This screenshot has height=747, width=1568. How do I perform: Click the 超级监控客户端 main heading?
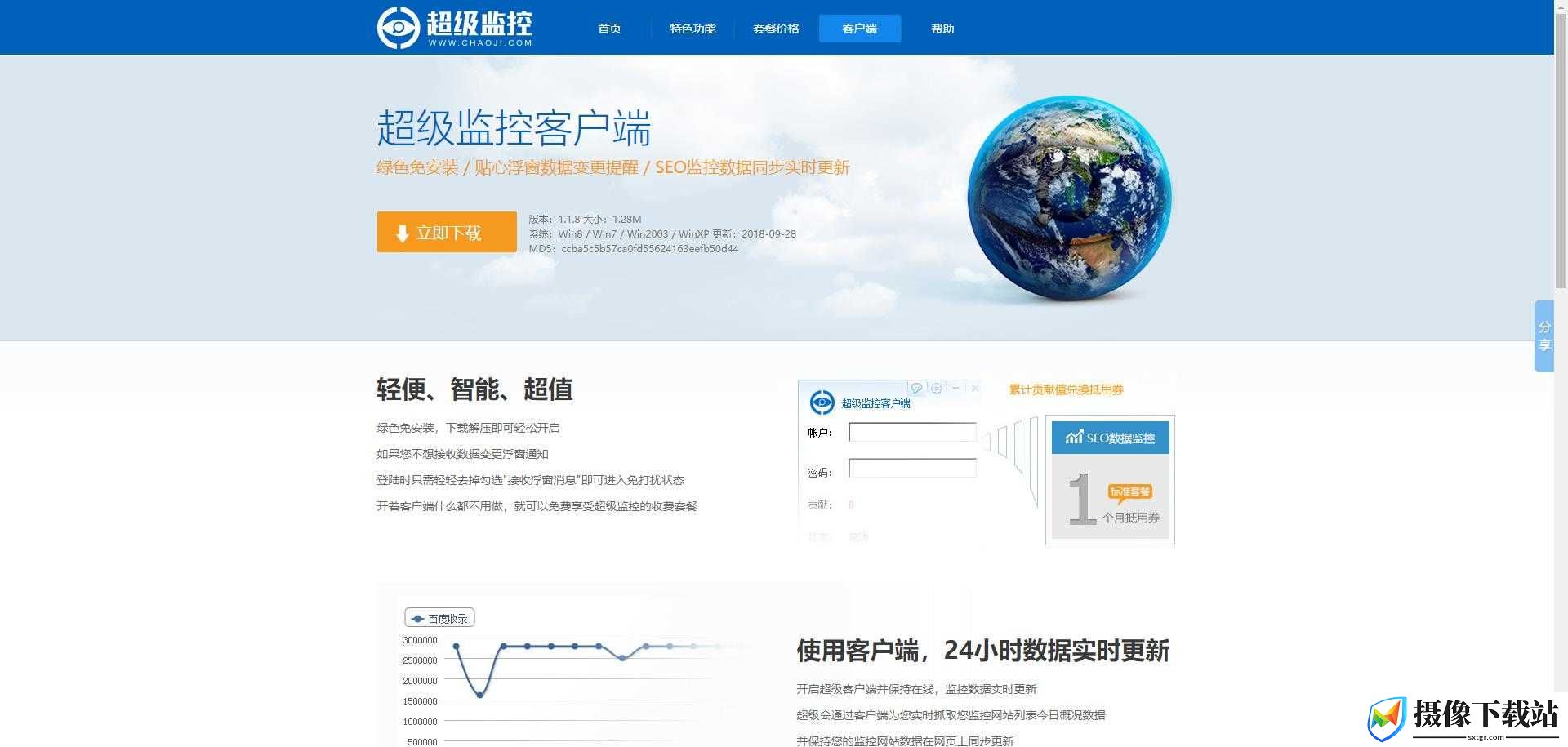tap(514, 128)
